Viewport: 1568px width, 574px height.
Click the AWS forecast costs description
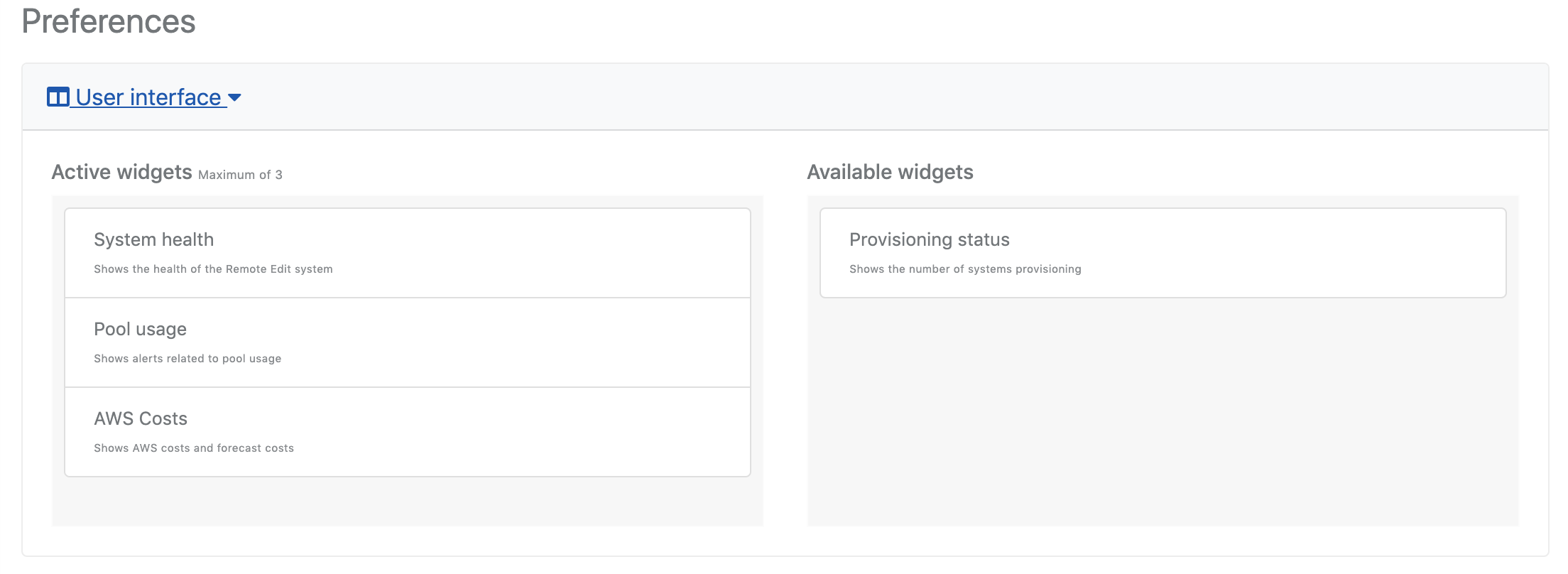pyautogui.click(x=194, y=448)
